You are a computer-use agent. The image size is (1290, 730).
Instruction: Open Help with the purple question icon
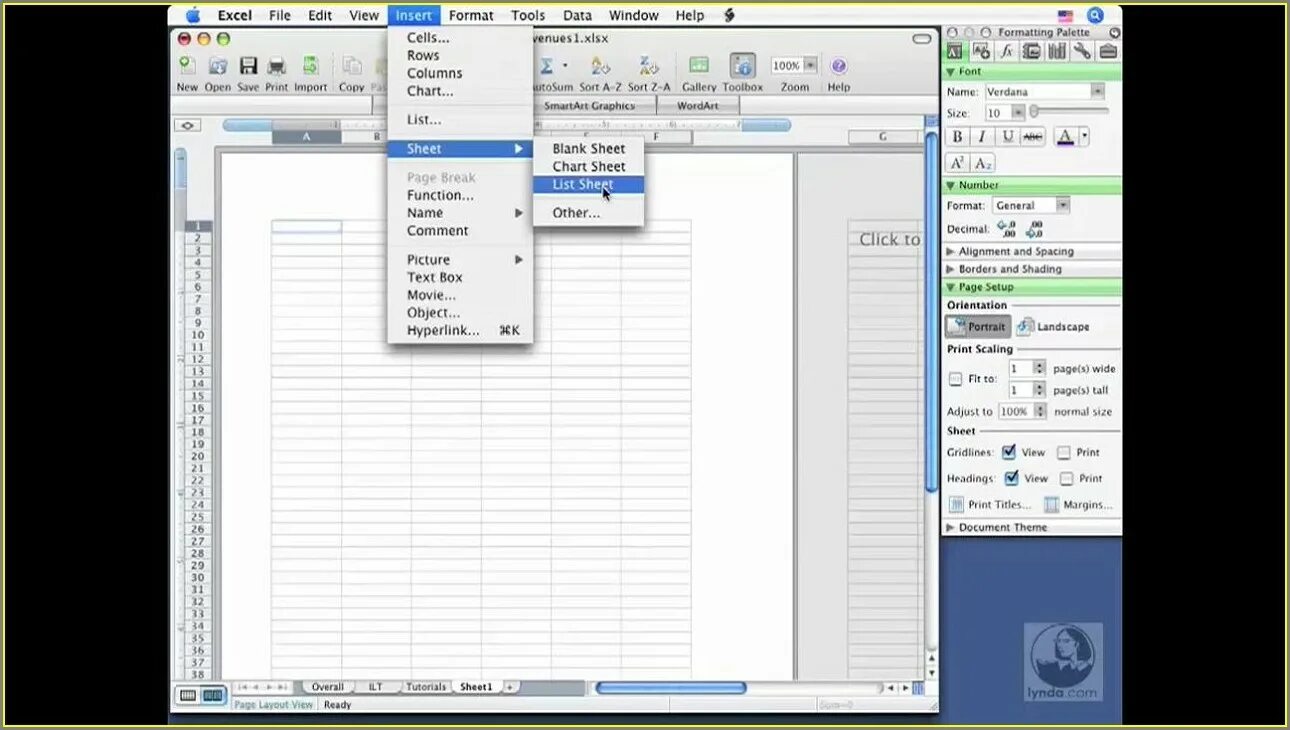(839, 66)
